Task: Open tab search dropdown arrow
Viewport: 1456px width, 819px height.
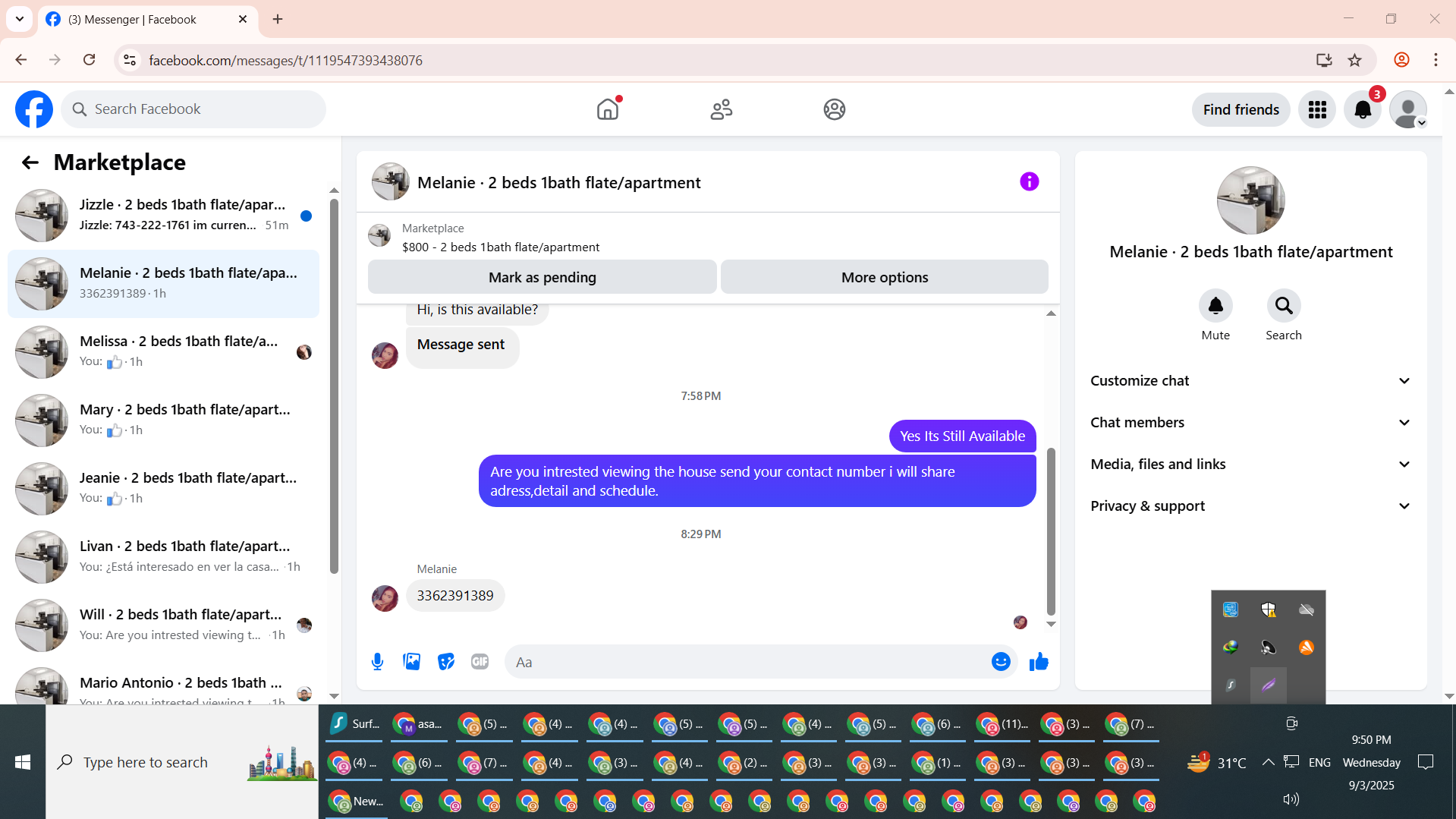Action: [20, 19]
